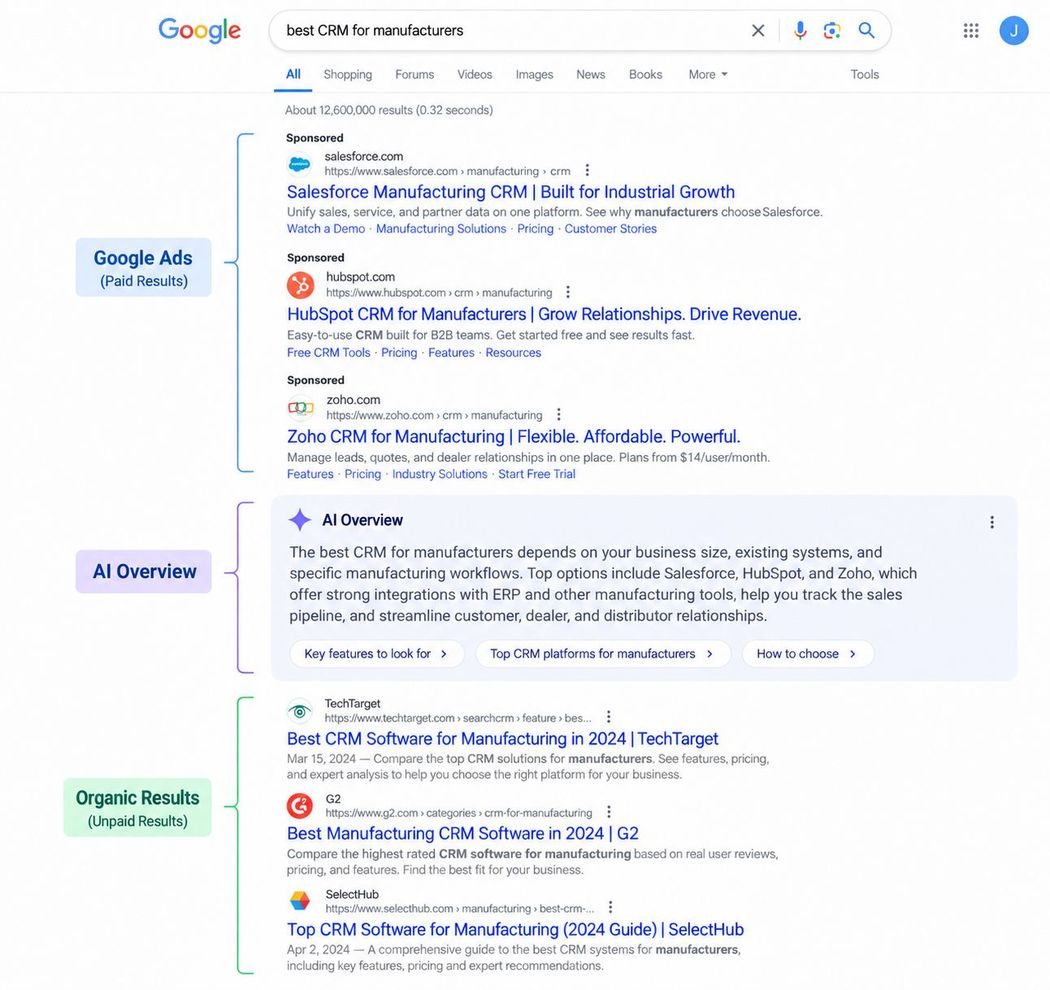Click the TechTarget eye favicon
The image size is (1050, 990).
(299, 711)
